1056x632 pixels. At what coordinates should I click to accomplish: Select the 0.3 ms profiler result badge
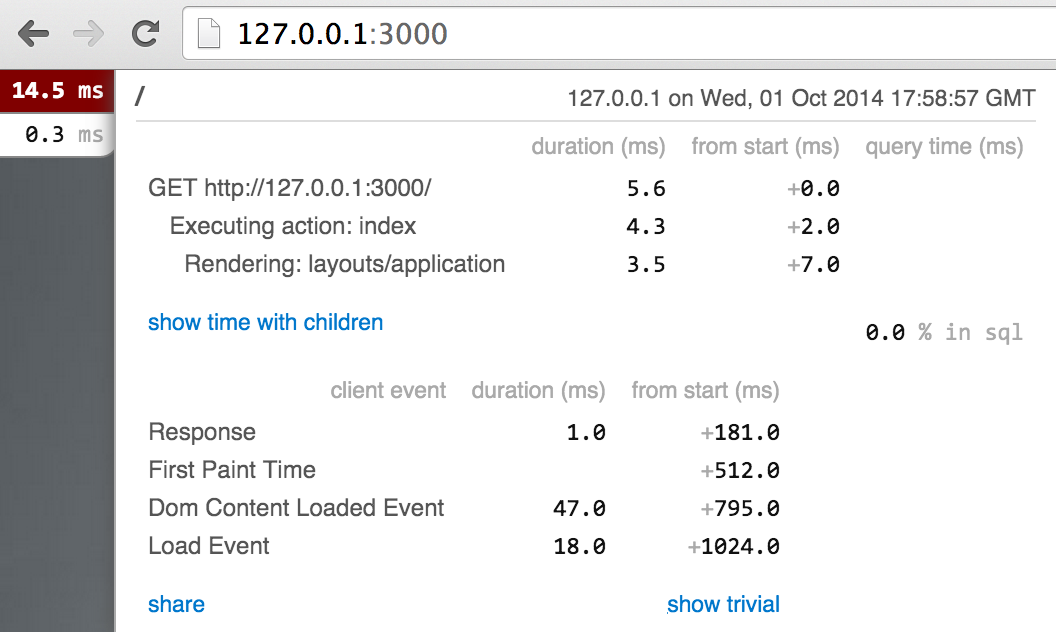pyautogui.click(x=63, y=134)
